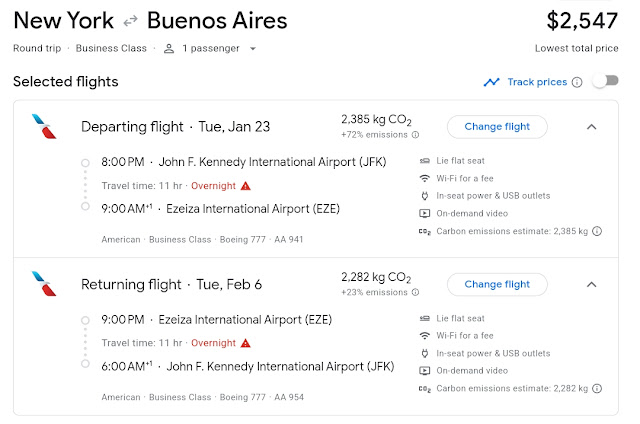
Task: Change the returning flight
Action: pos(497,285)
